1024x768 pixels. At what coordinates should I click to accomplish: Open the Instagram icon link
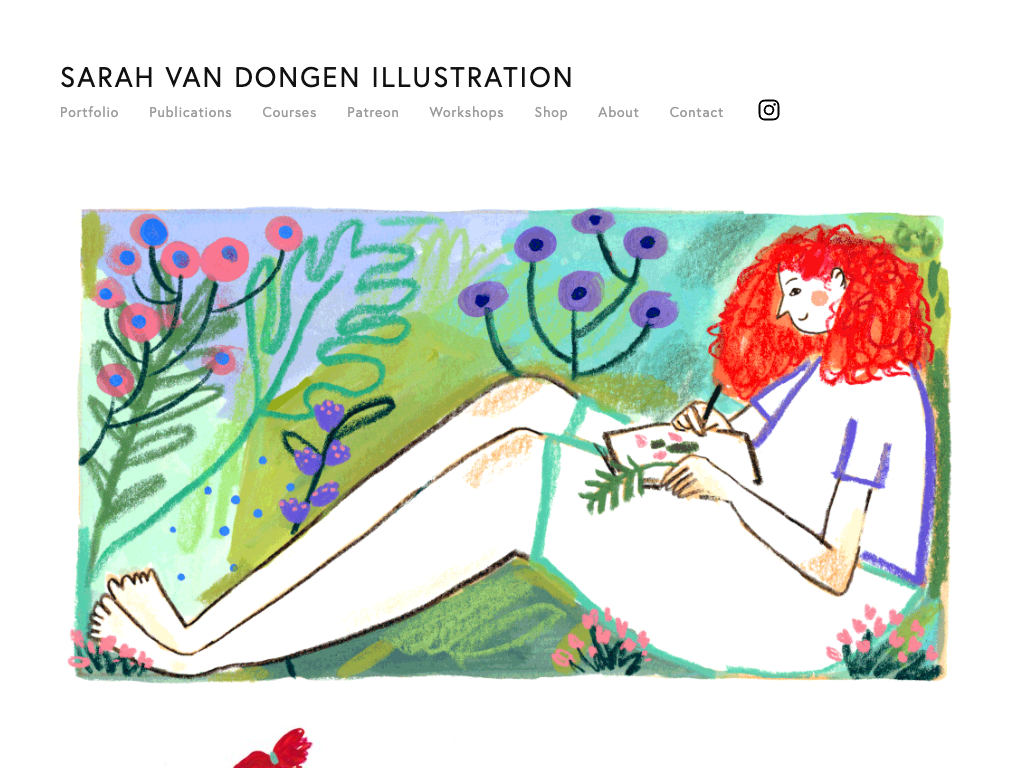(x=769, y=110)
